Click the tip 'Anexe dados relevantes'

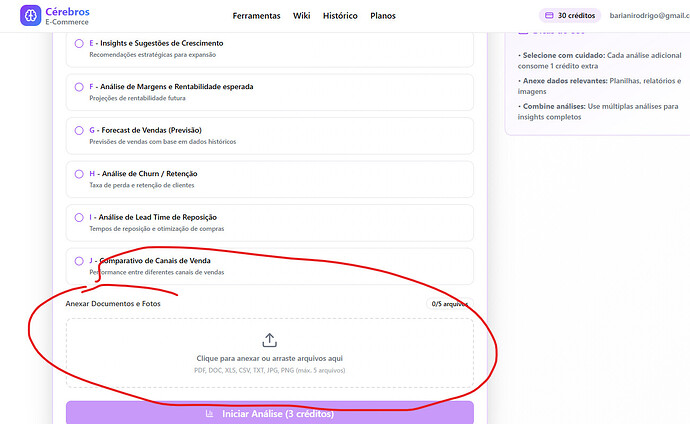coord(599,86)
